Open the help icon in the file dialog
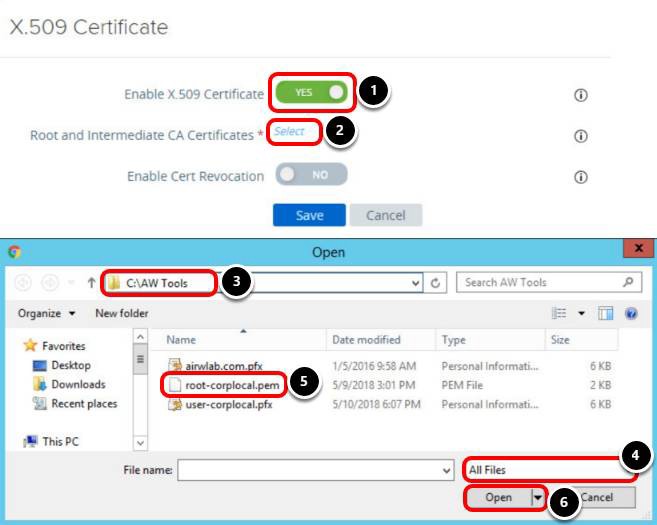The height and width of the screenshot is (525, 657). 632,313
